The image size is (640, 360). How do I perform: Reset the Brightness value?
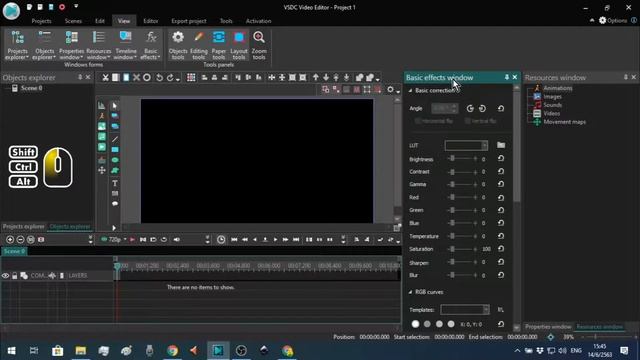[501, 159]
